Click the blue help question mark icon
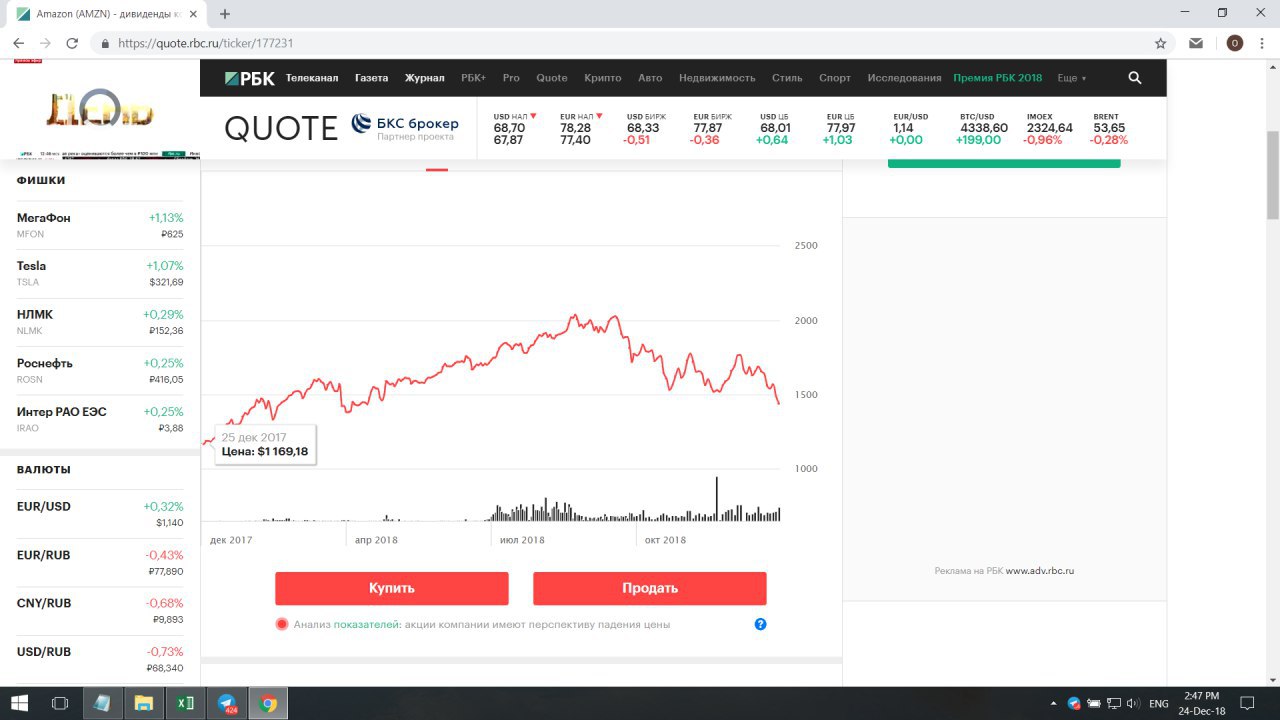This screenshot has height=720, width=1280. tap(760, 624)
